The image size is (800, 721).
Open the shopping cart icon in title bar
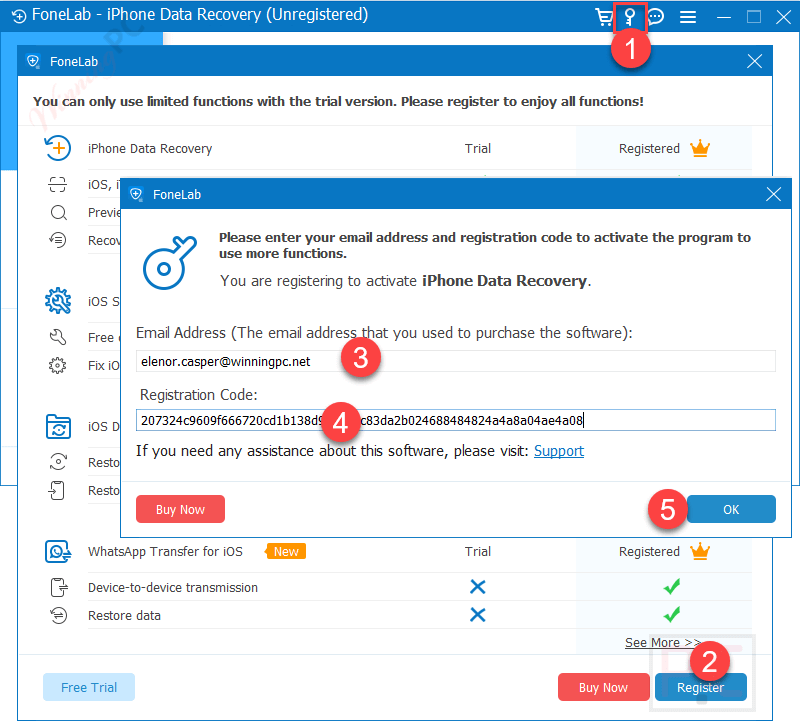[602, 17]
